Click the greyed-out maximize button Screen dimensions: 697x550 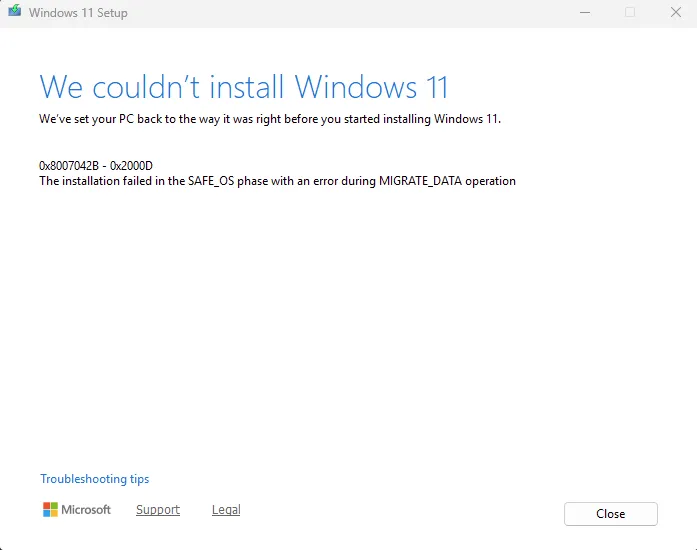(630, 13)
